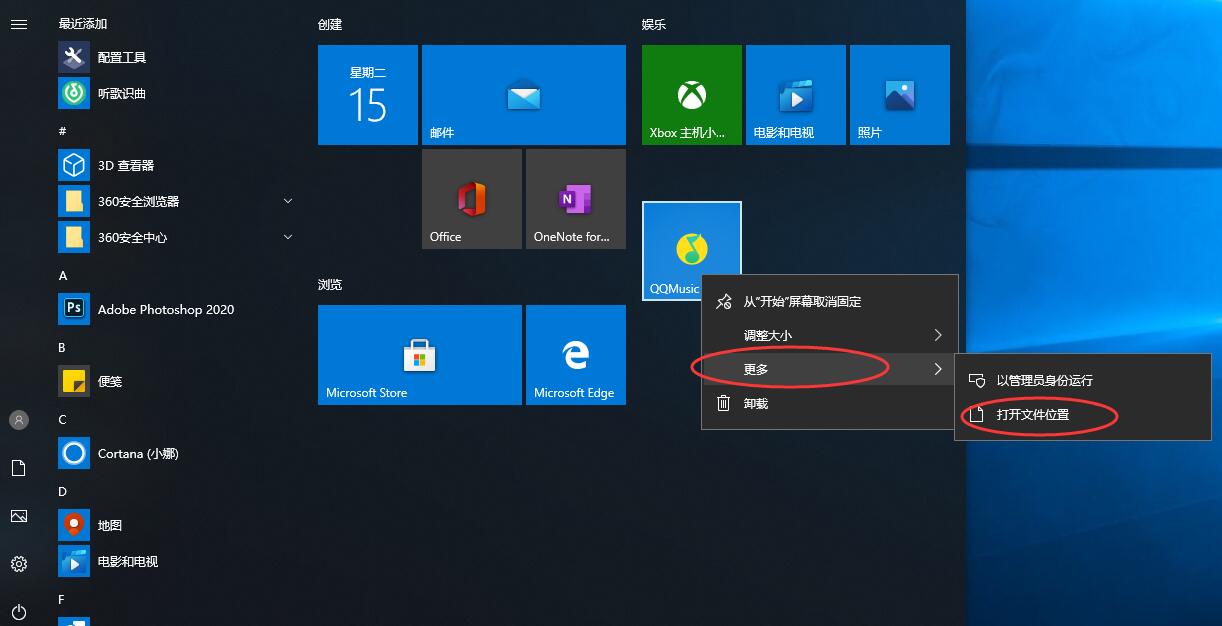1222x626 pixels.
Task: Expand the 调整大小 submenu arrow
Action: (x=938, y=335)
